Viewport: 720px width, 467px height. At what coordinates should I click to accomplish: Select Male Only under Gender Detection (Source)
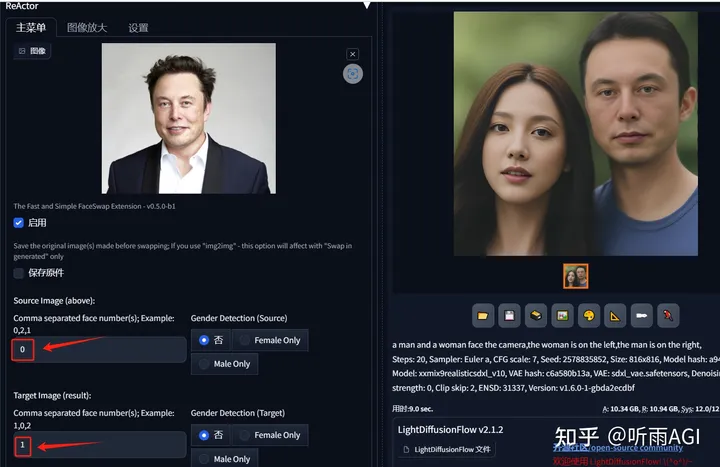click(x=225, y=364)
